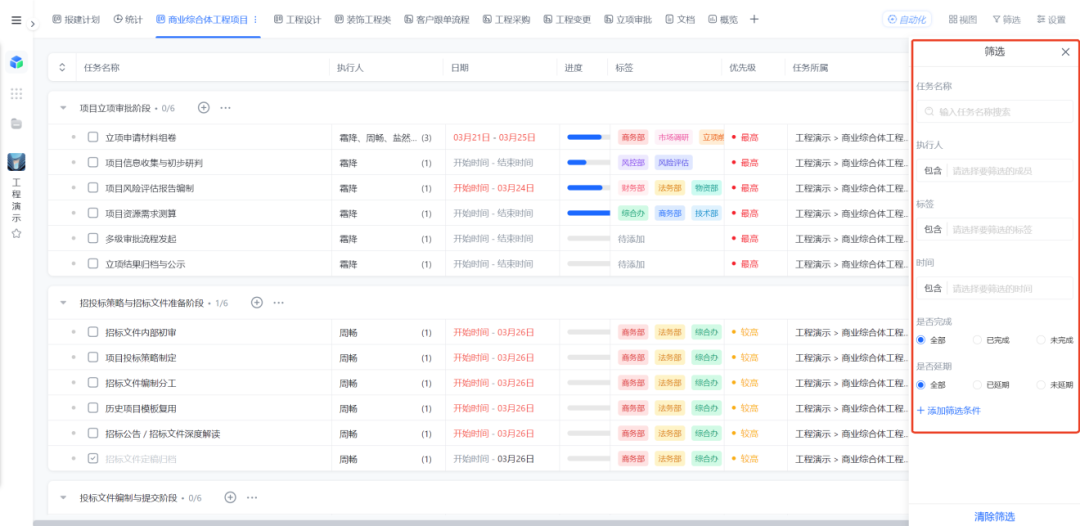The image size is (1080, 526).
Task: Collapse the 项目立项审批阶段 group
Action: [63, 108]
